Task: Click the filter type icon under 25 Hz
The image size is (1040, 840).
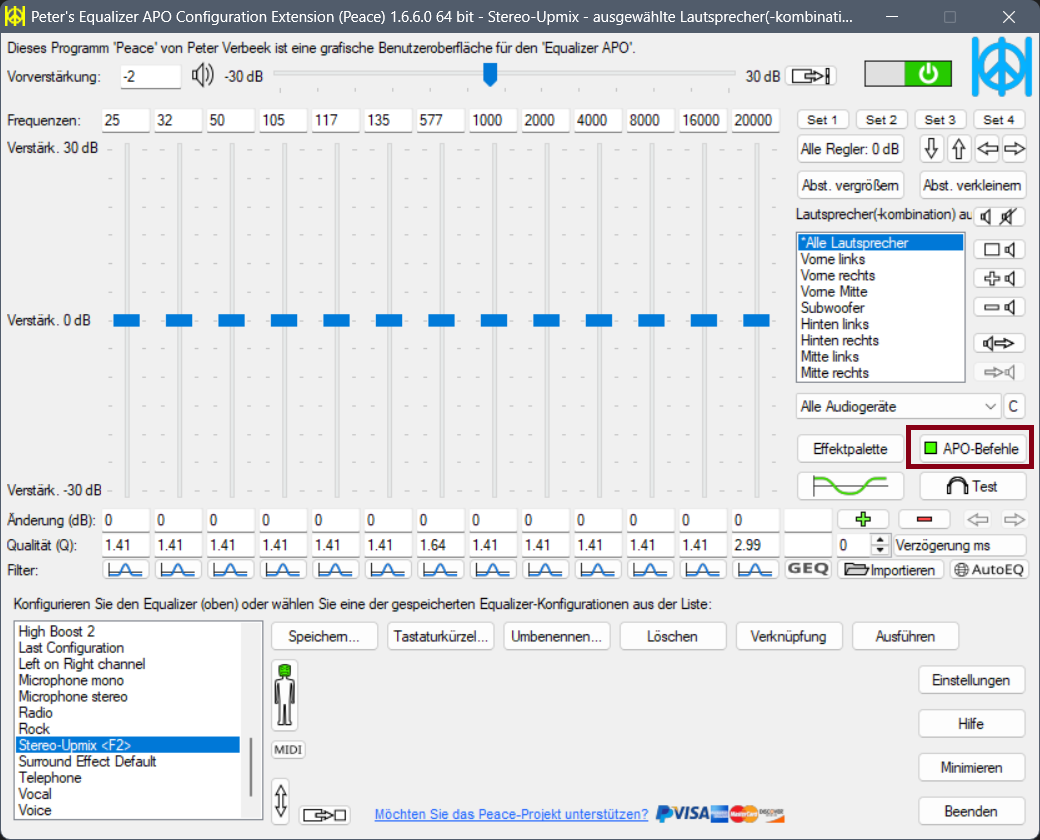Action: point(125,569)
